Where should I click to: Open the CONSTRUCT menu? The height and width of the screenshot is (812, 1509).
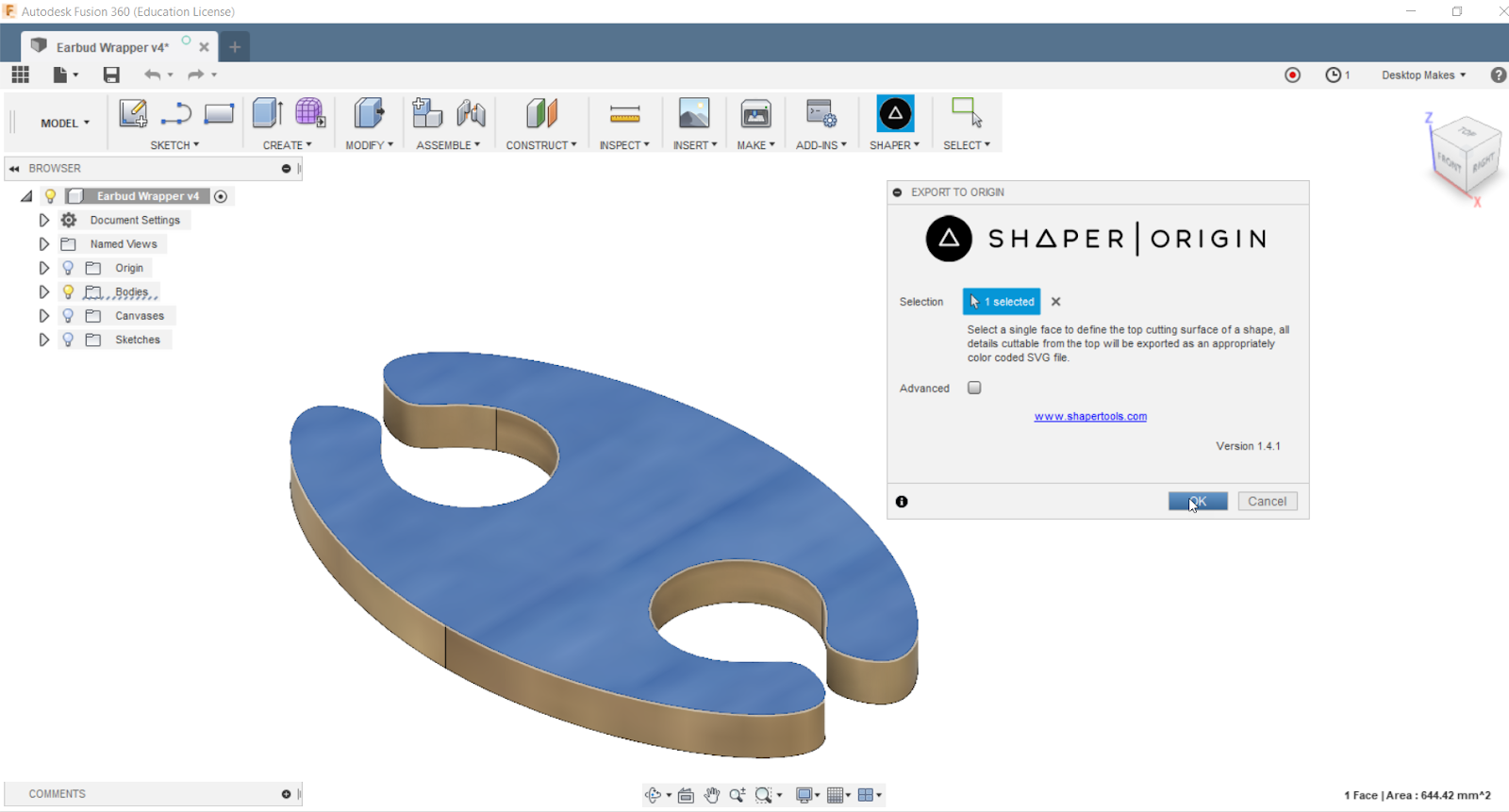pos(541,145)
